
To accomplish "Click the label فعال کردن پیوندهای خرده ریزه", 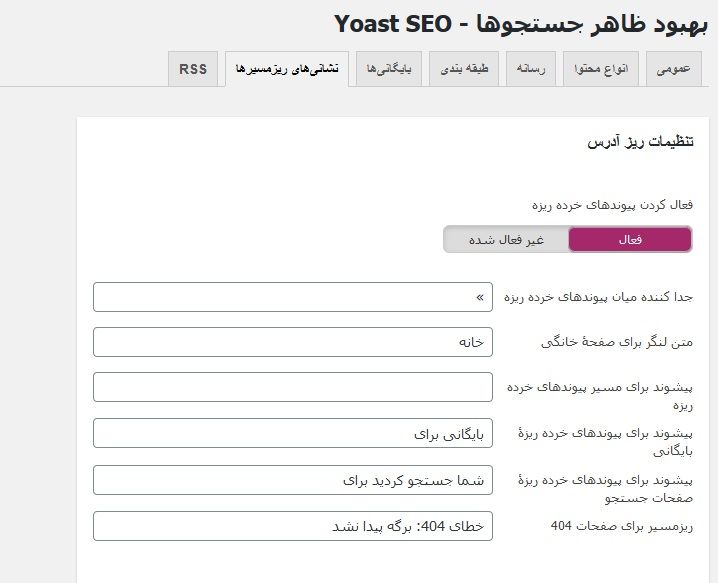I will (x=612, y=205).
